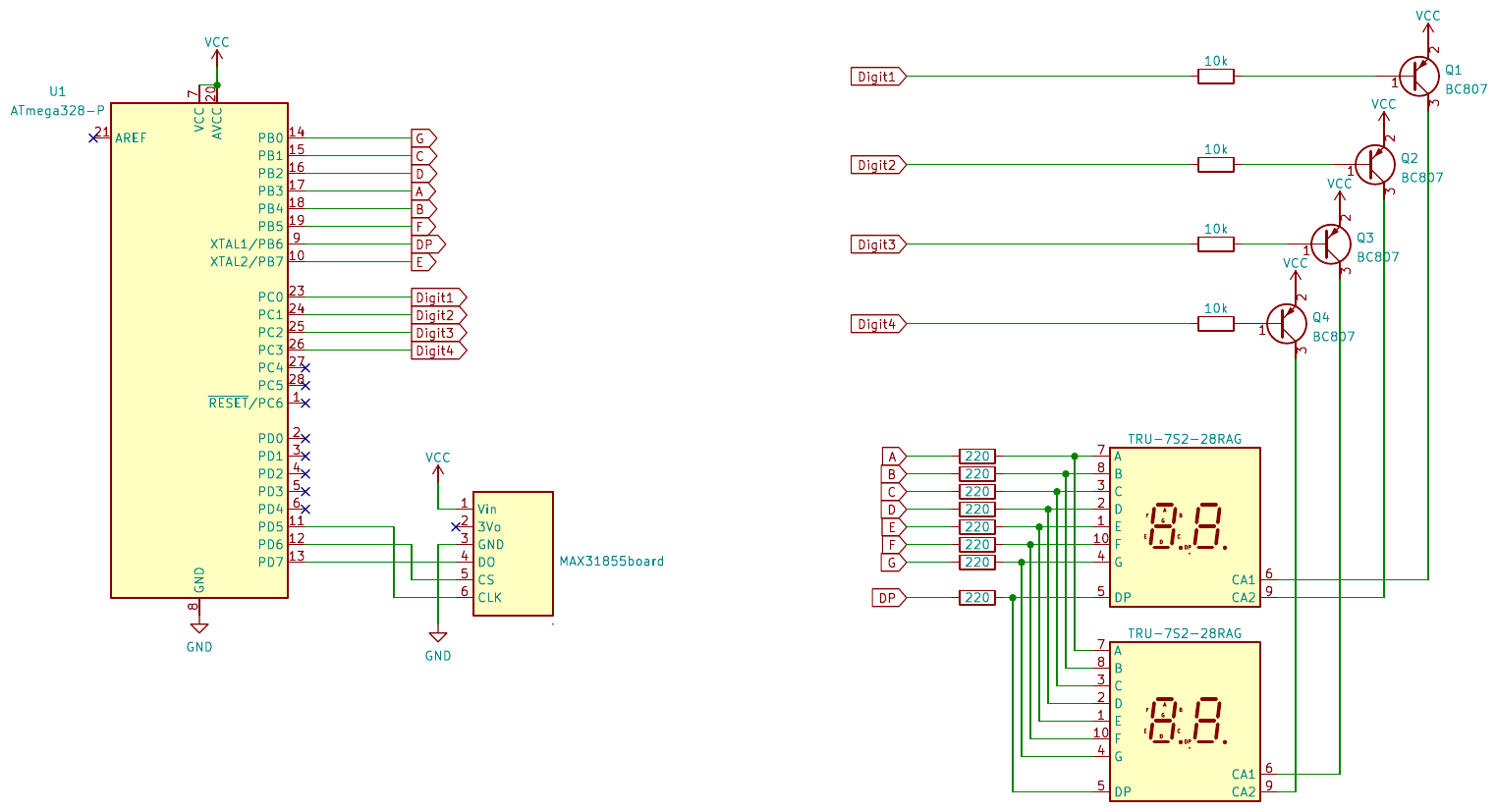Click the no-connect marker on the 3Vo pin
1497x812 pixels.
tap(455, 527)
